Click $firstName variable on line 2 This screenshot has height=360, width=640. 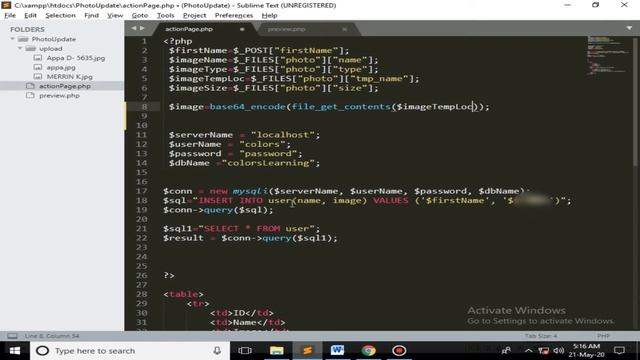coord(198,50)
